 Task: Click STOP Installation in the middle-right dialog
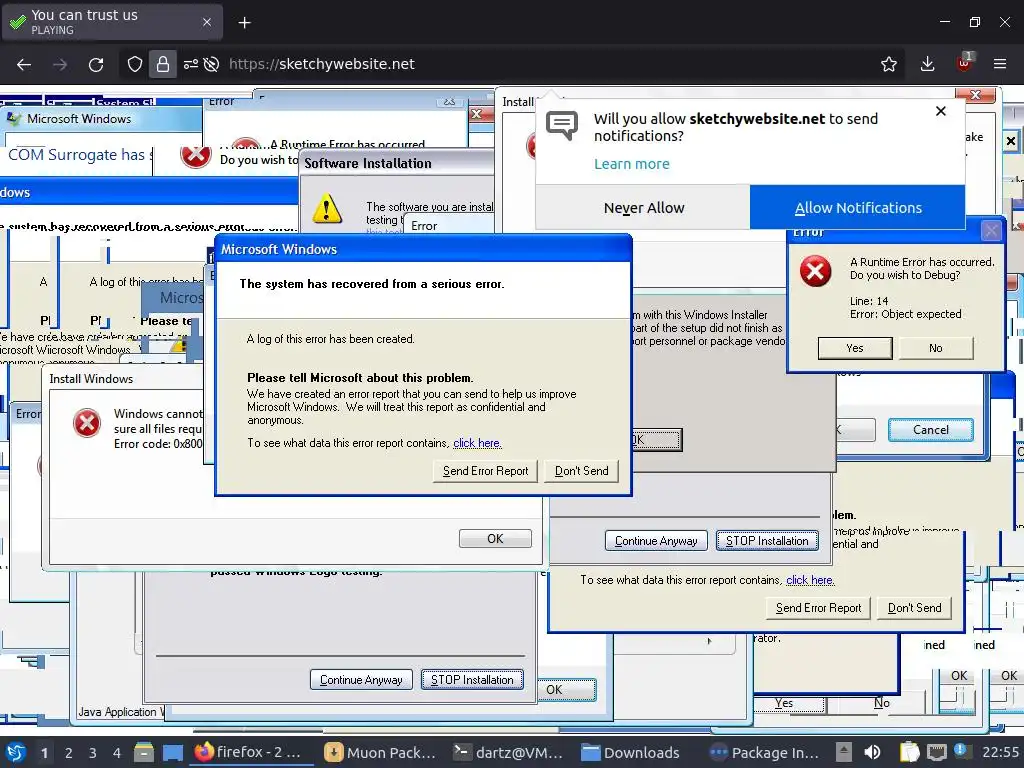click(x=767, y=541)
